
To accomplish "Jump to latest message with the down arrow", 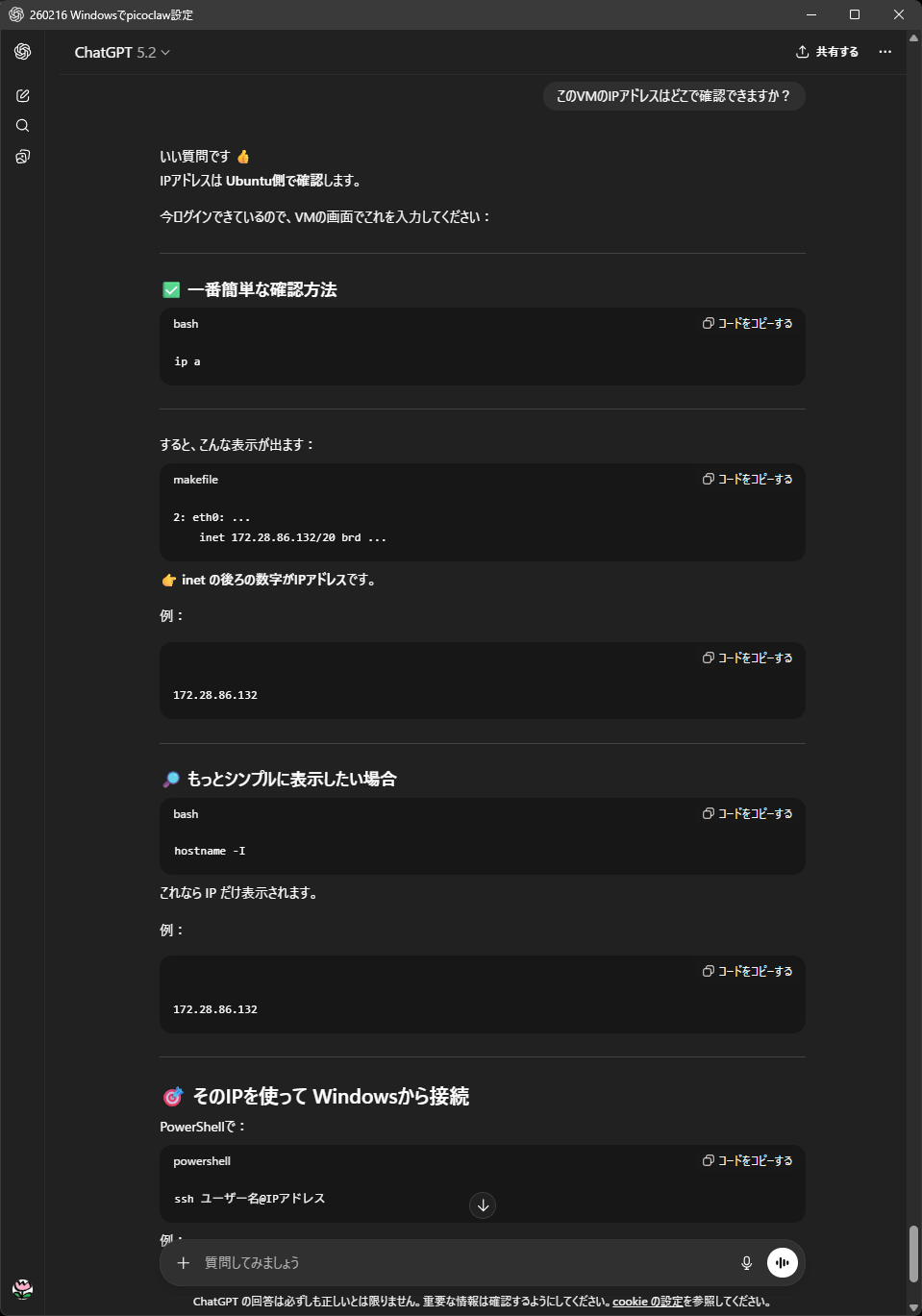I will point(483,1205).
